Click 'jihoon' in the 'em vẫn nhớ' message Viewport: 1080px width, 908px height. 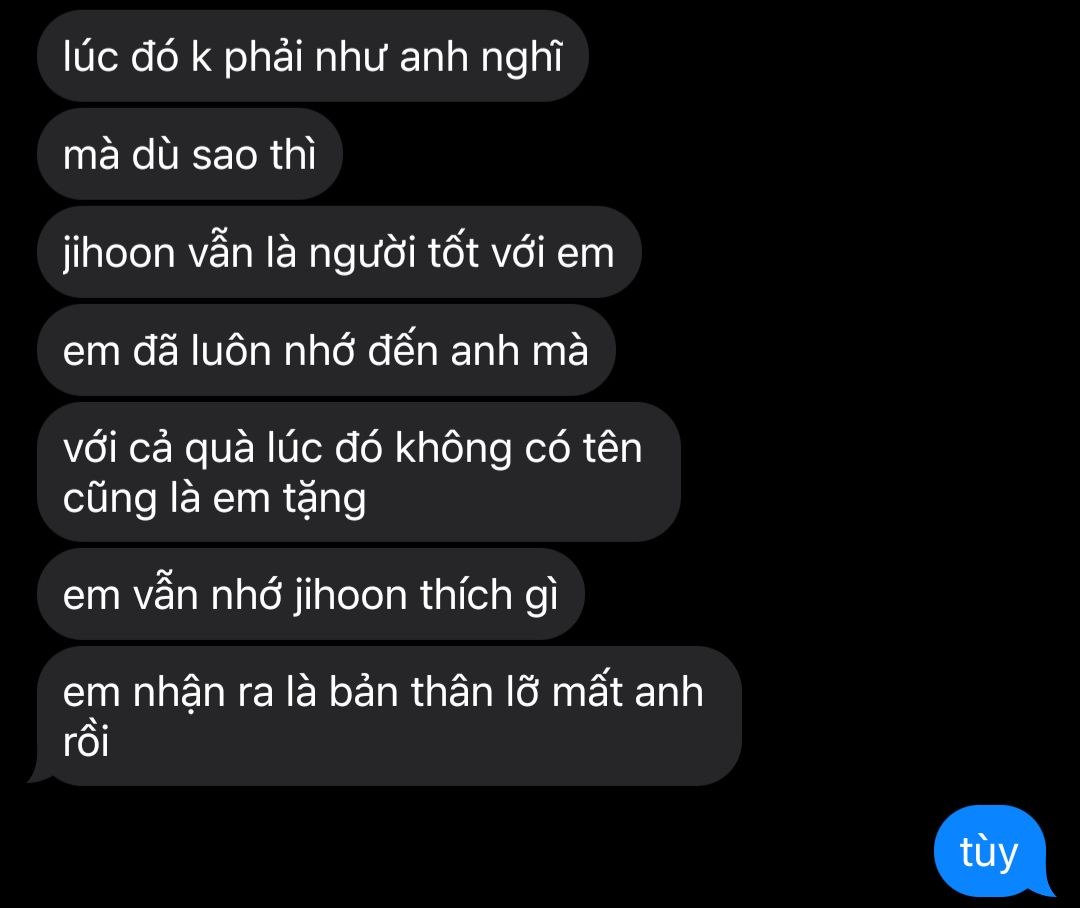[x=351, y=595]
